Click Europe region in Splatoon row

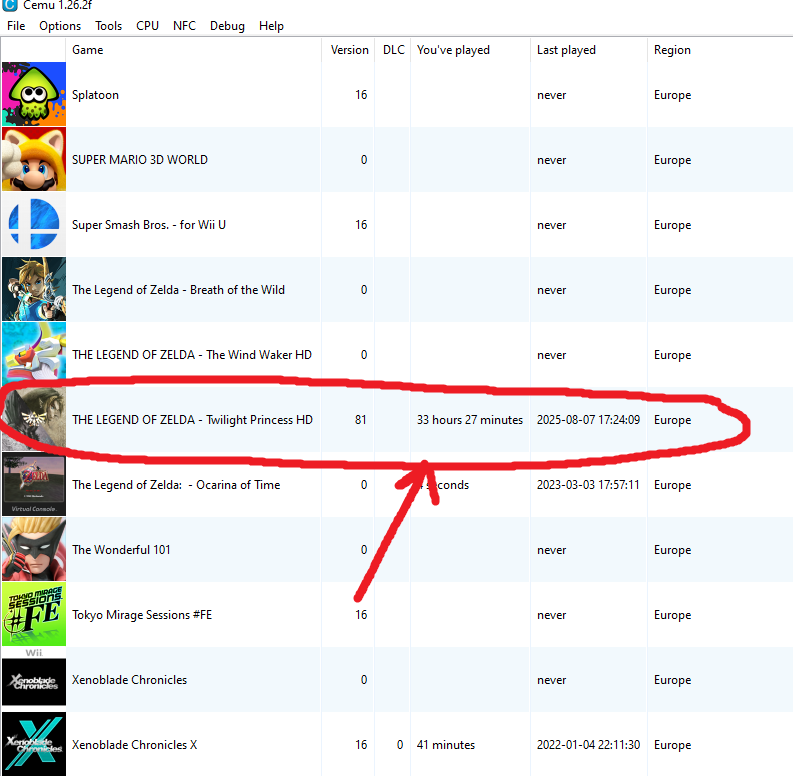pos(672,95)
